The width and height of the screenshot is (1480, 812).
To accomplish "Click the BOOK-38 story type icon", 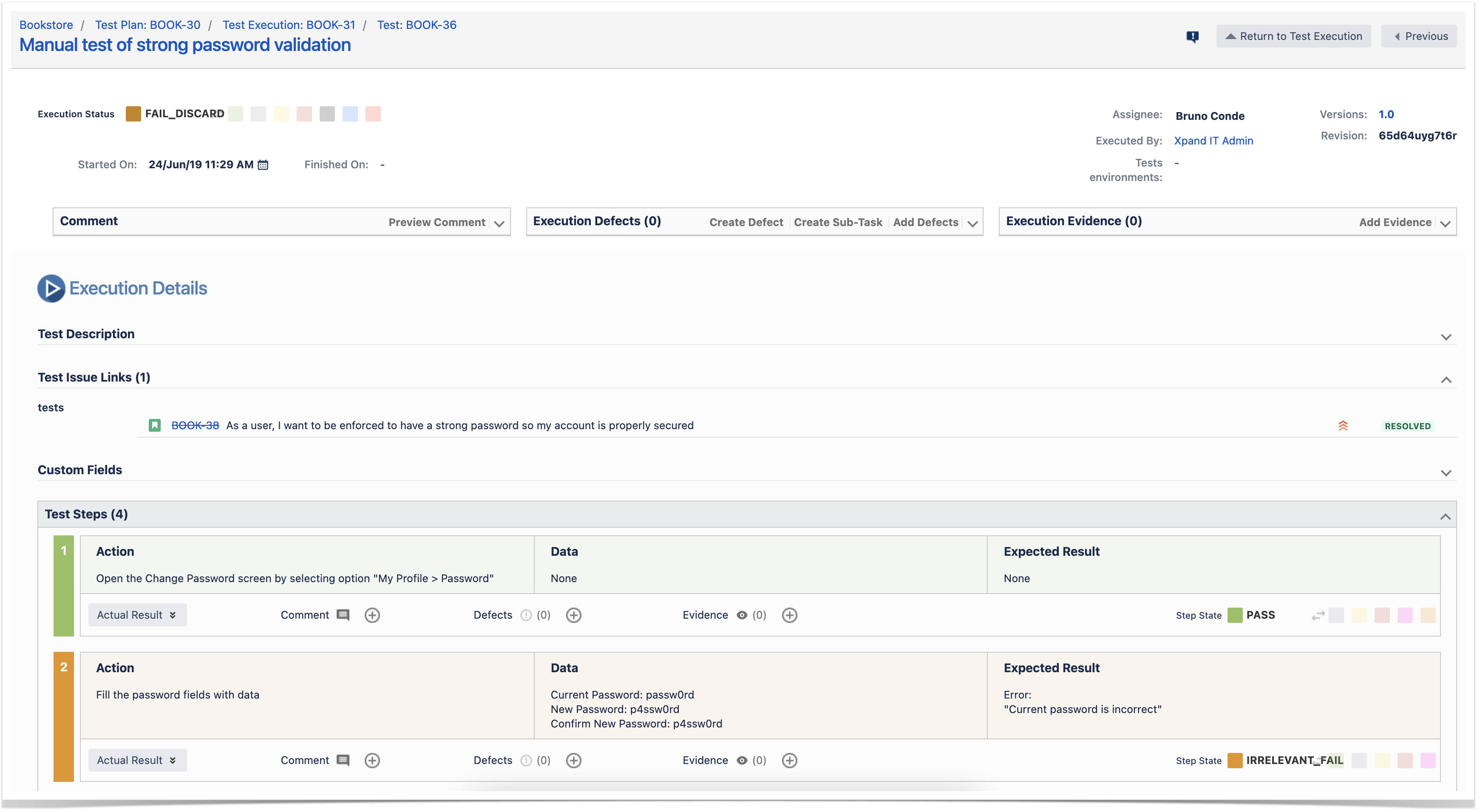I will coord(155,425).
